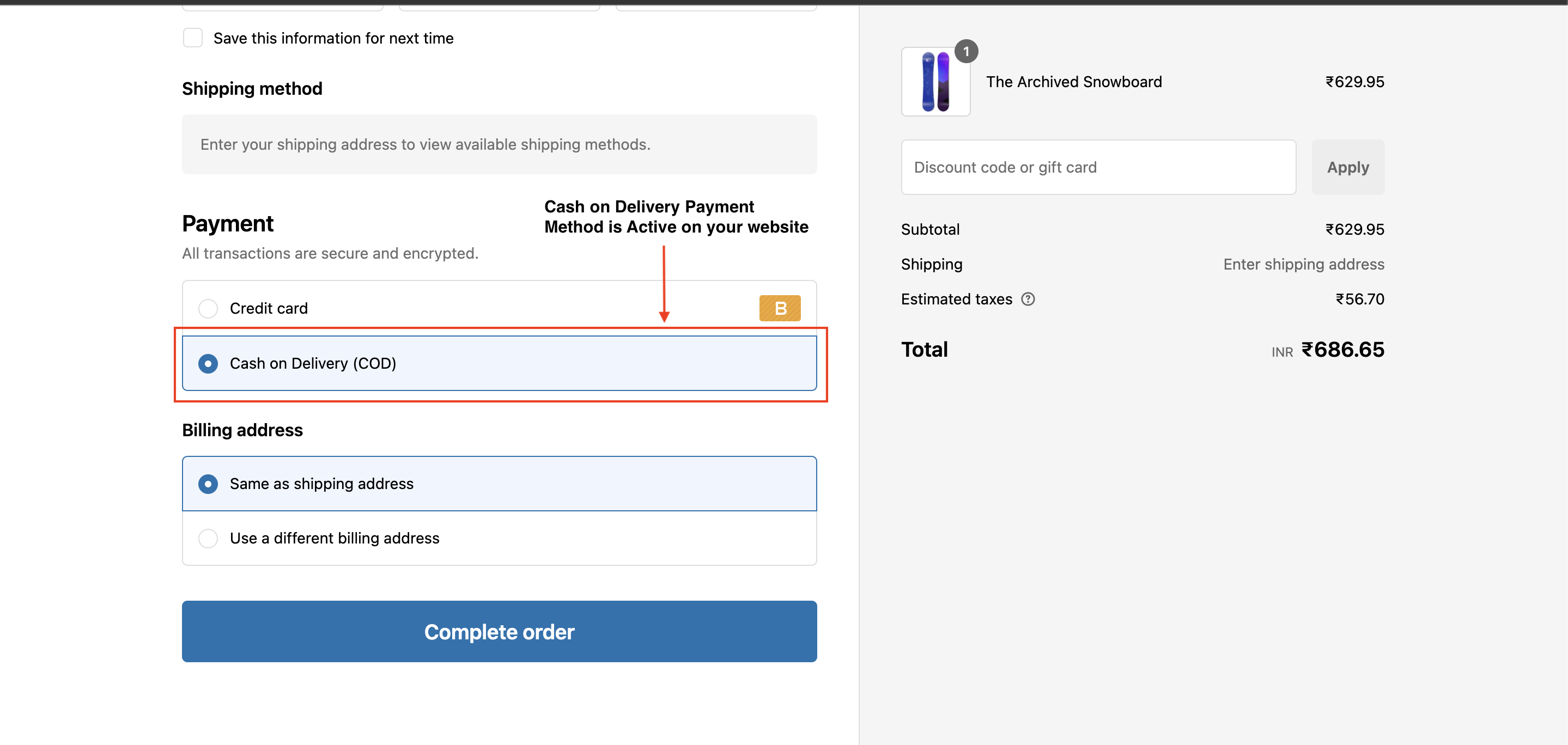Click the estimated taxes help icon
The width and height of the screenshot is (1568, 745).
click(x=1028, y=299)
